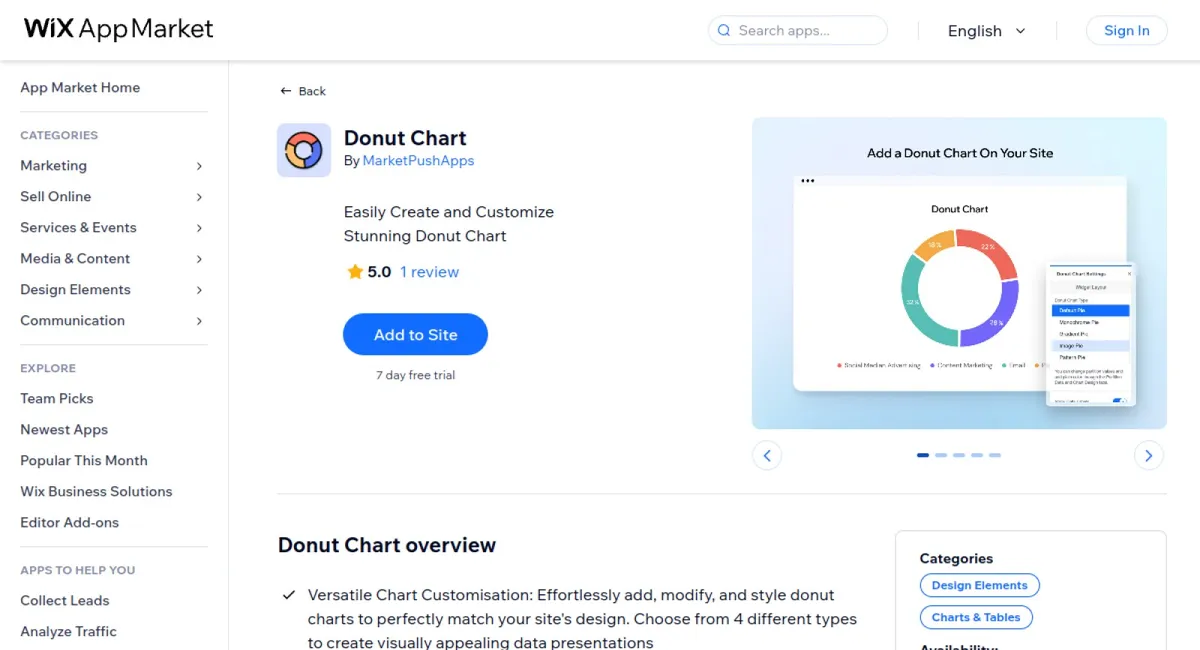The width and height of the screenshot is (1200, 650).
Task: Expand the Sell Online category
Action: [58, 196]
